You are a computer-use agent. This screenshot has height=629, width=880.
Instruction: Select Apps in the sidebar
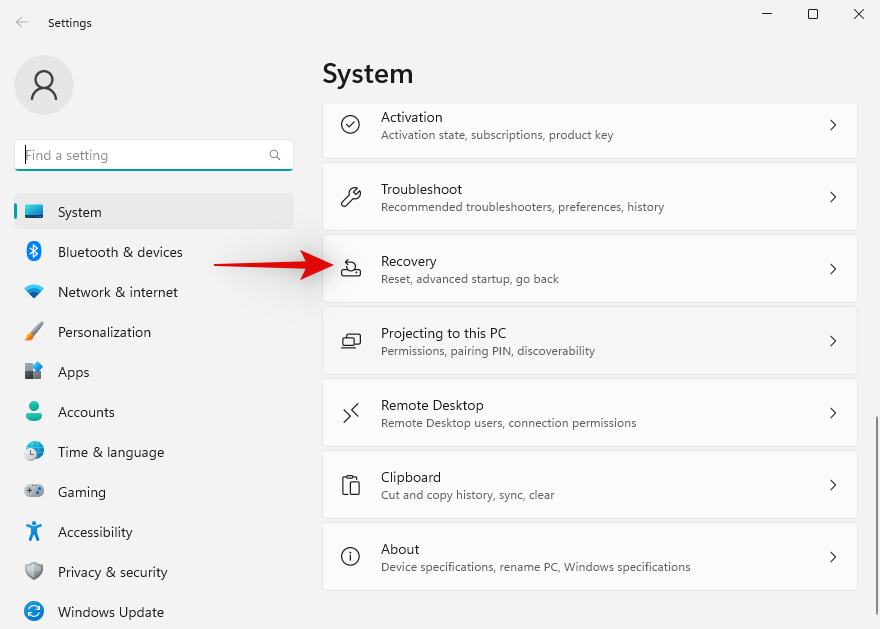tap(74, 372)
